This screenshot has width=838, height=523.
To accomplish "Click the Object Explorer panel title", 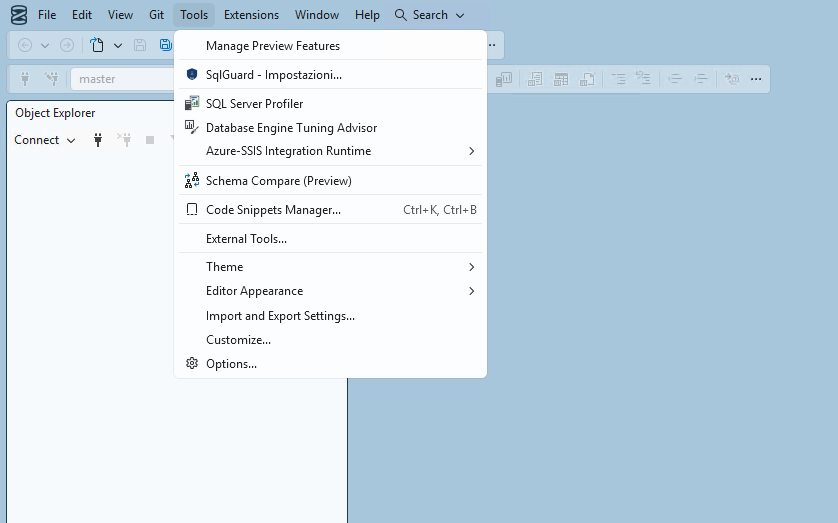I will point(55,113).
